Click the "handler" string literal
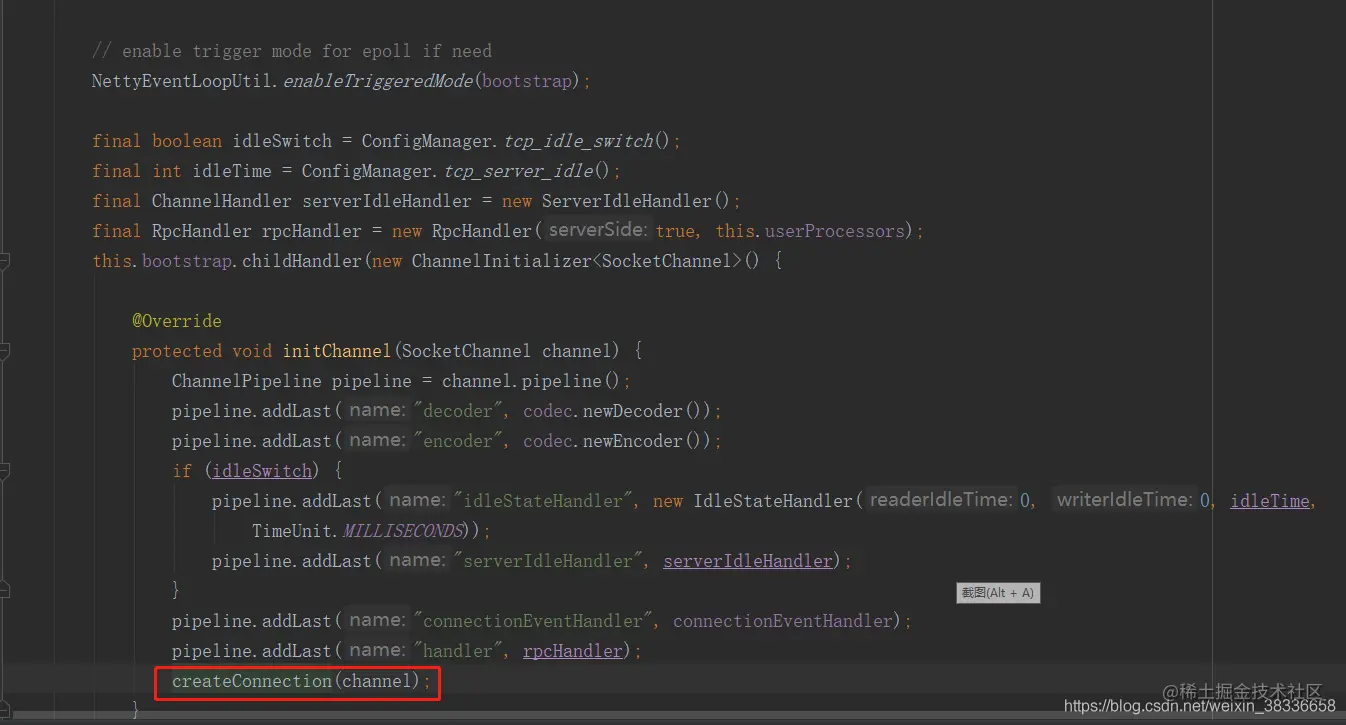Viewport: 1346px width, 725px height. click(x=458, y=651)
